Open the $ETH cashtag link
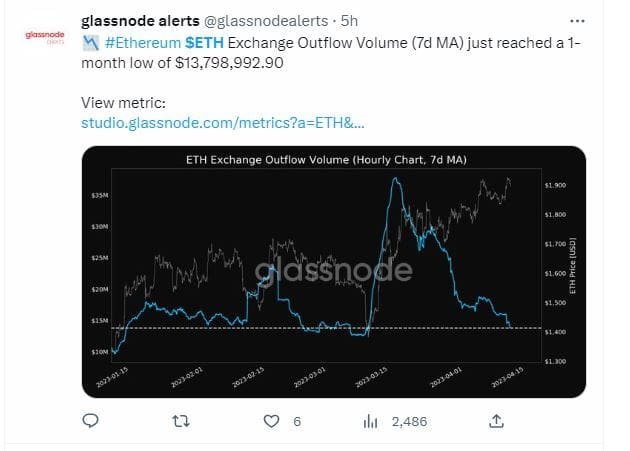 205,43
